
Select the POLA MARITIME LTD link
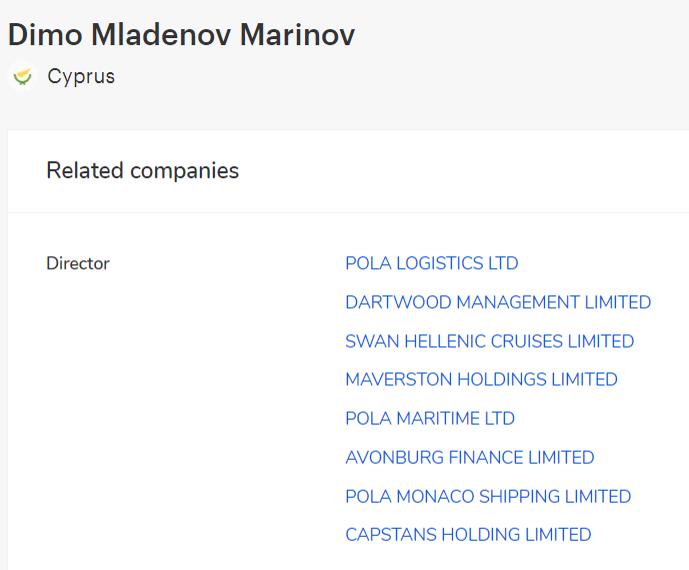(430, 418)
